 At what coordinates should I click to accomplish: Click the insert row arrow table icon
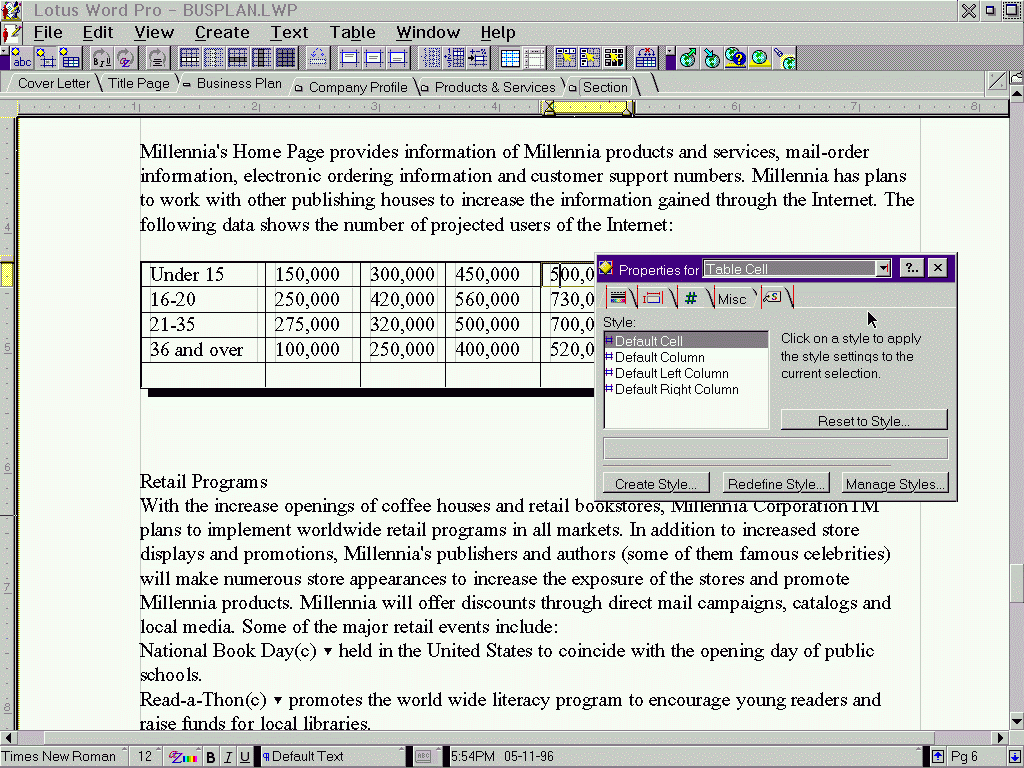[x=479, y=59]
